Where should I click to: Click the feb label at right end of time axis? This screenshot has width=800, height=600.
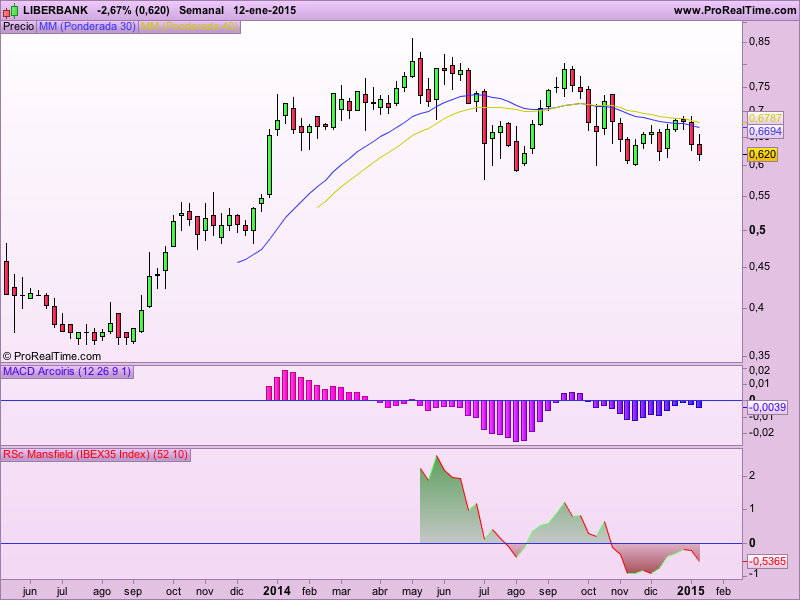(x=723, y=591)
